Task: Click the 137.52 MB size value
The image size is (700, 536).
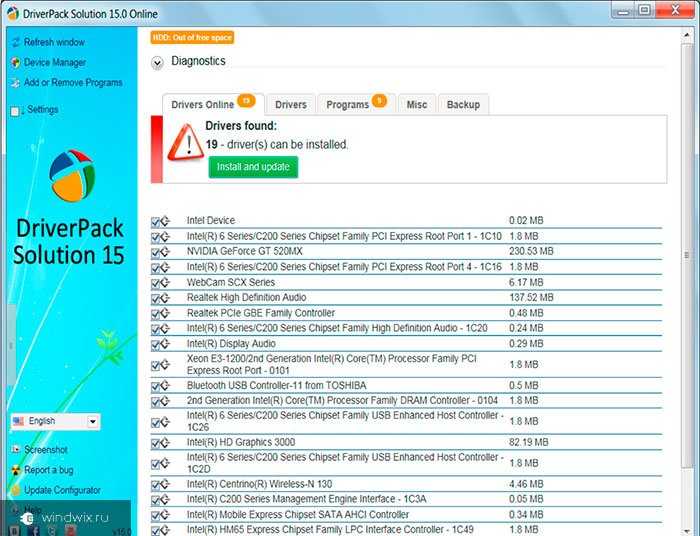Action: 531,298
